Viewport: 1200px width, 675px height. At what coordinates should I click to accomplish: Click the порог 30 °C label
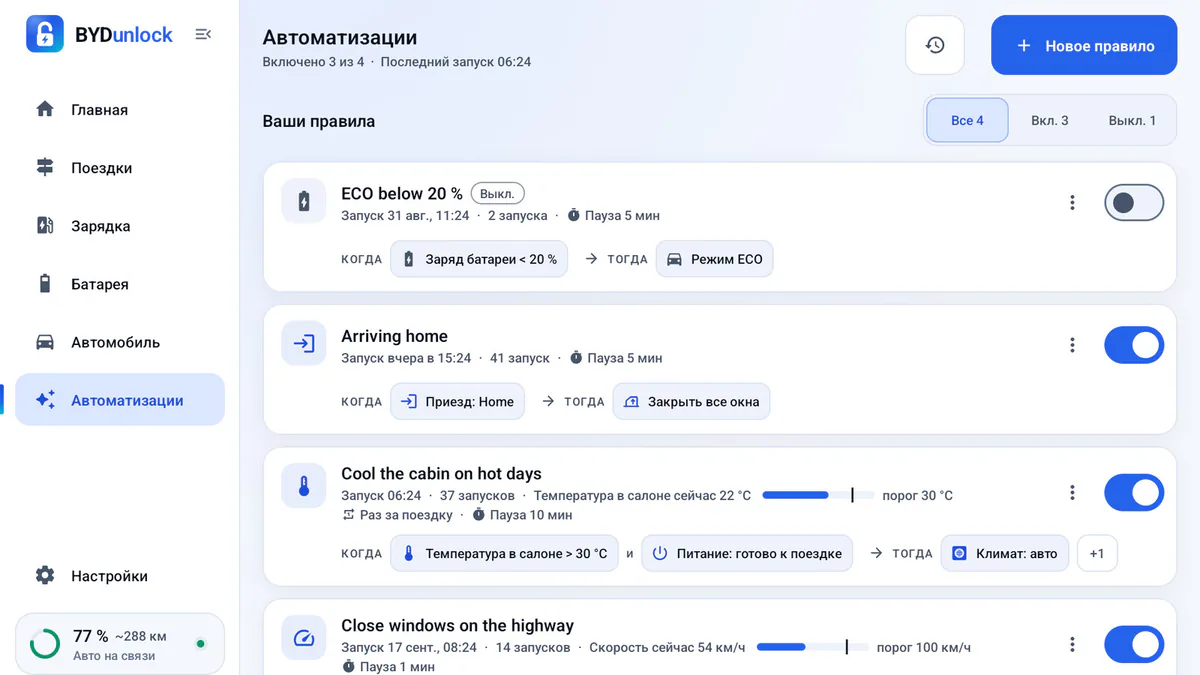click(917, 495)
